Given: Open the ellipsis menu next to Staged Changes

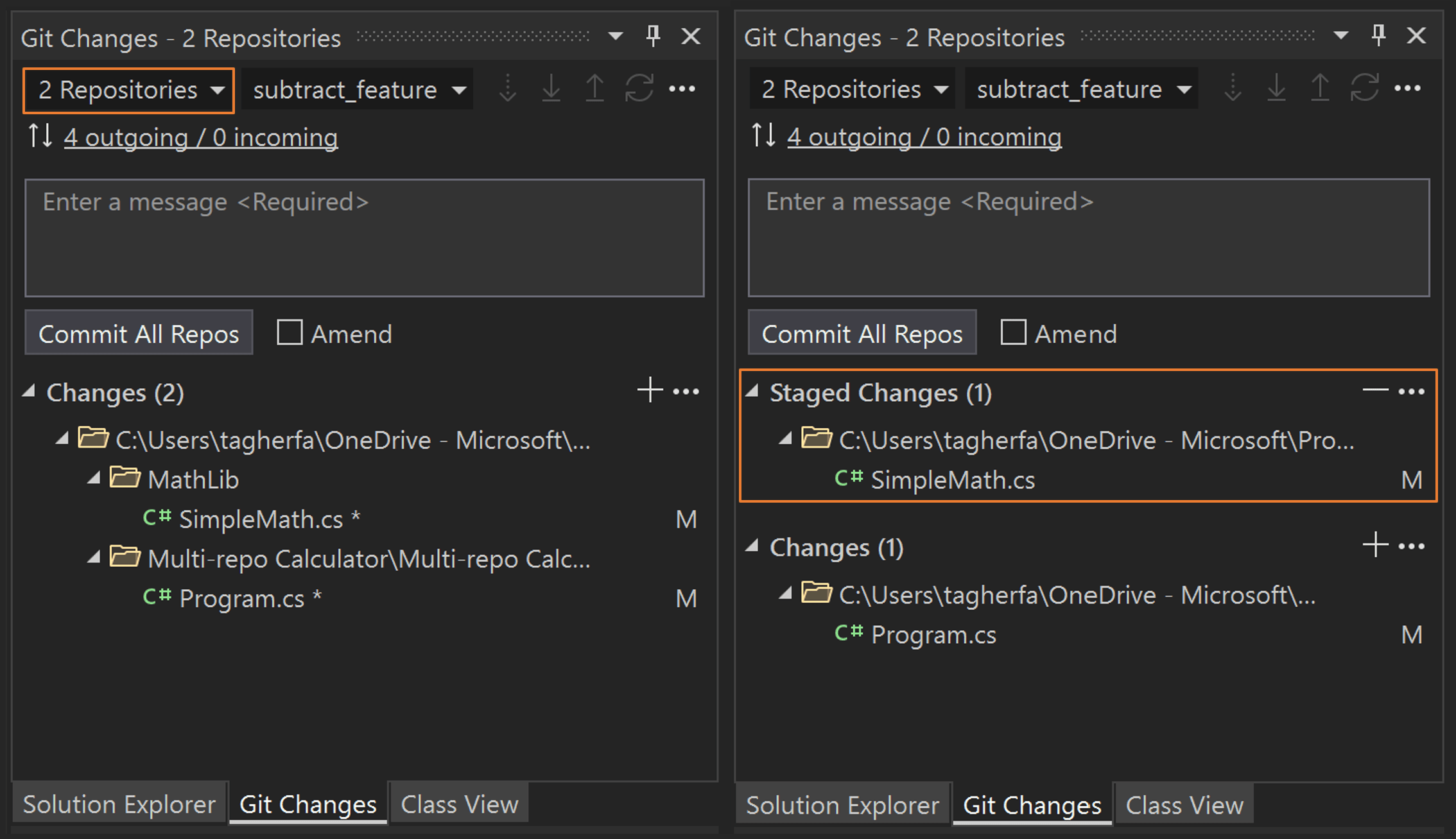Looking at the screenshot, I should click(1412, 392).
